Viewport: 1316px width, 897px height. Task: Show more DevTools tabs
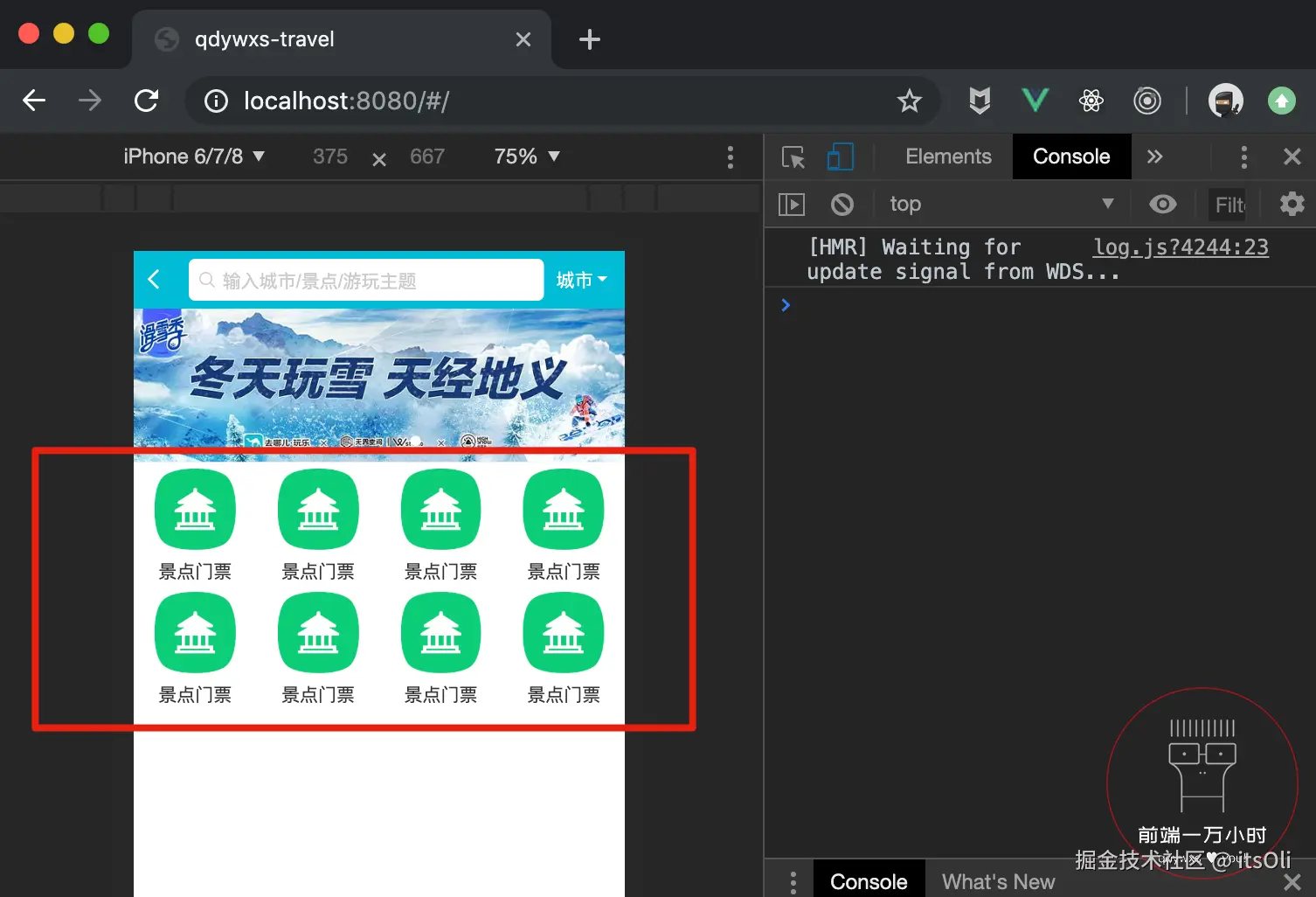click(x=1155, y=156)
